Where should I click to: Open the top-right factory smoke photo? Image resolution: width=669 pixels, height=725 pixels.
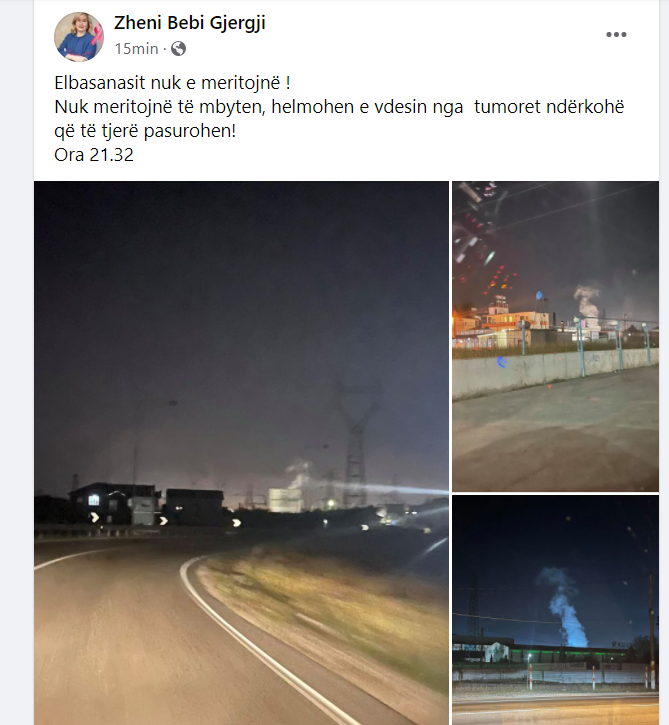pos(555,336)
